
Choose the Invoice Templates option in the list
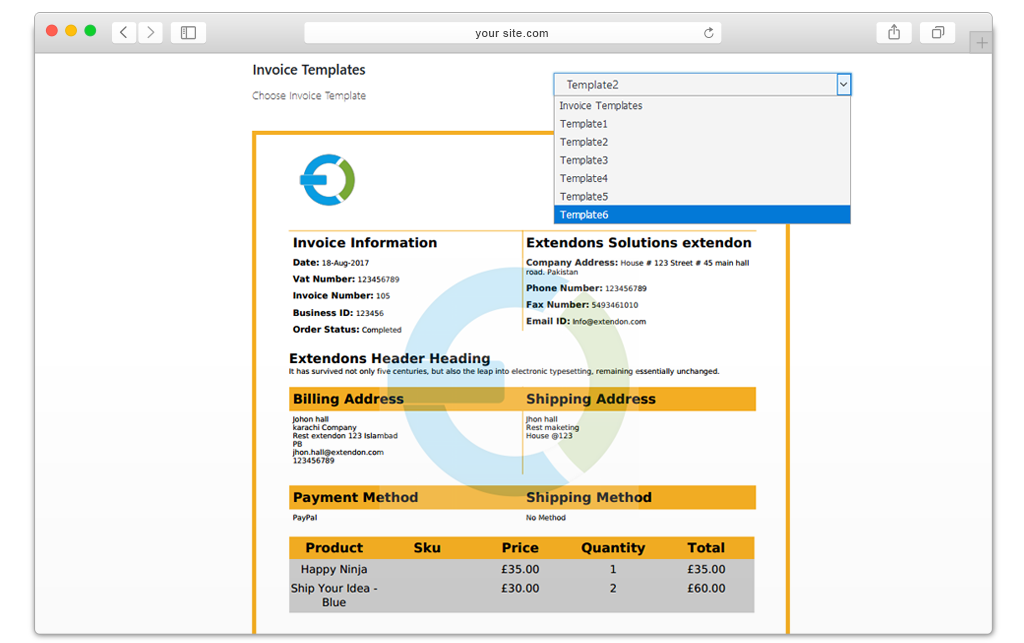coord(702,105)
